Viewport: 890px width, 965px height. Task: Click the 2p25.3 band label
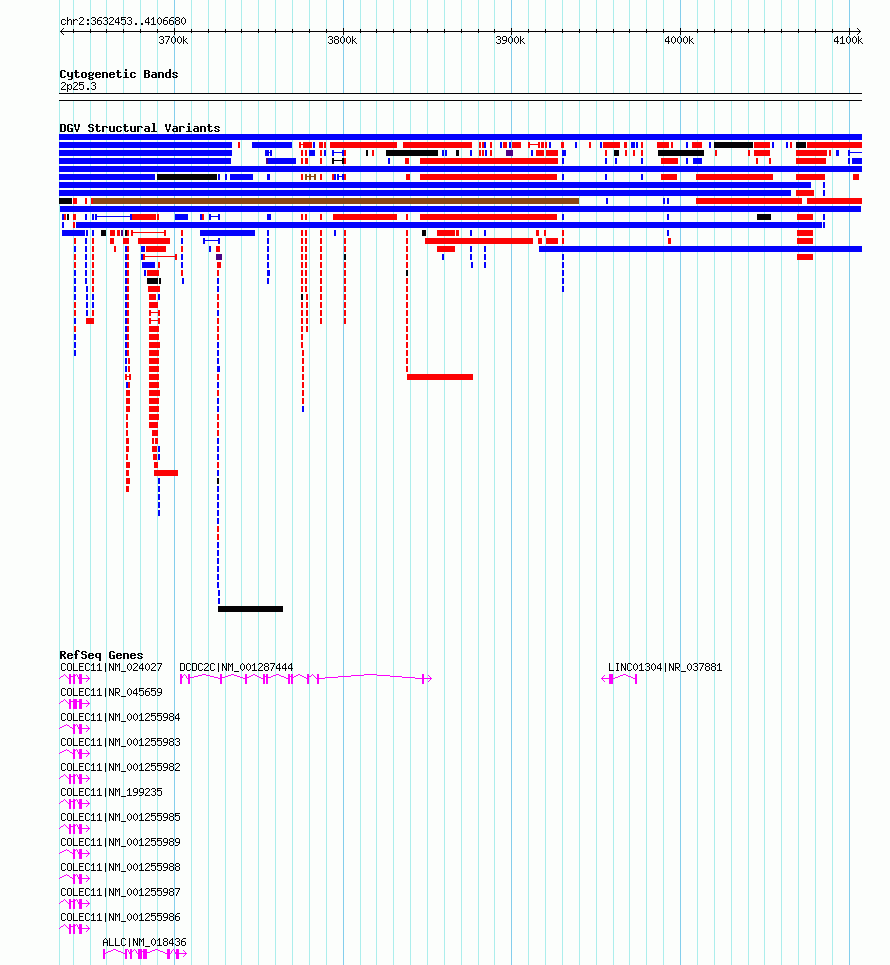tap(78, 86)
